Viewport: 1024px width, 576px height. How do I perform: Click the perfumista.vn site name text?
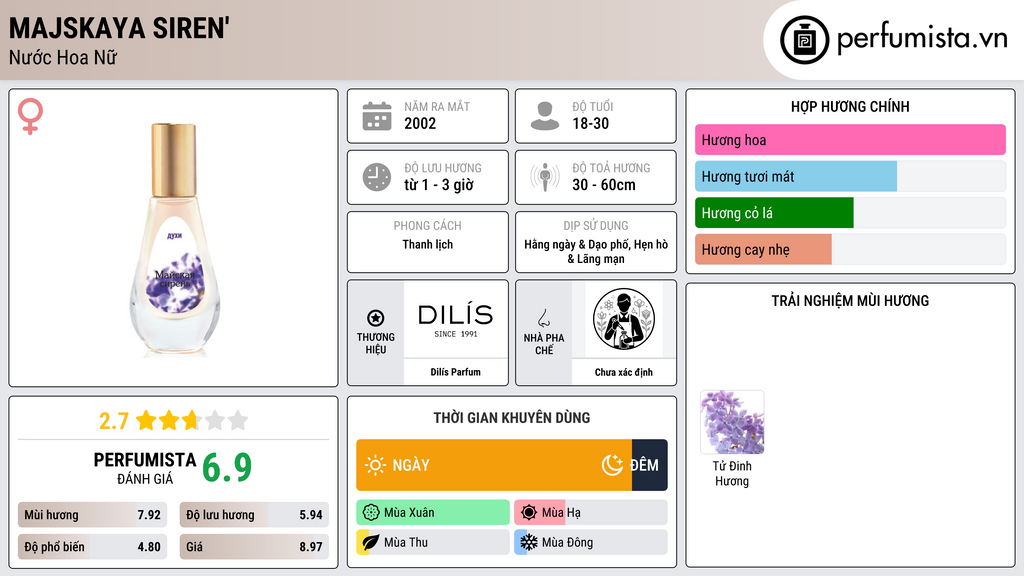pyautogui.click(x=922, y=39)
